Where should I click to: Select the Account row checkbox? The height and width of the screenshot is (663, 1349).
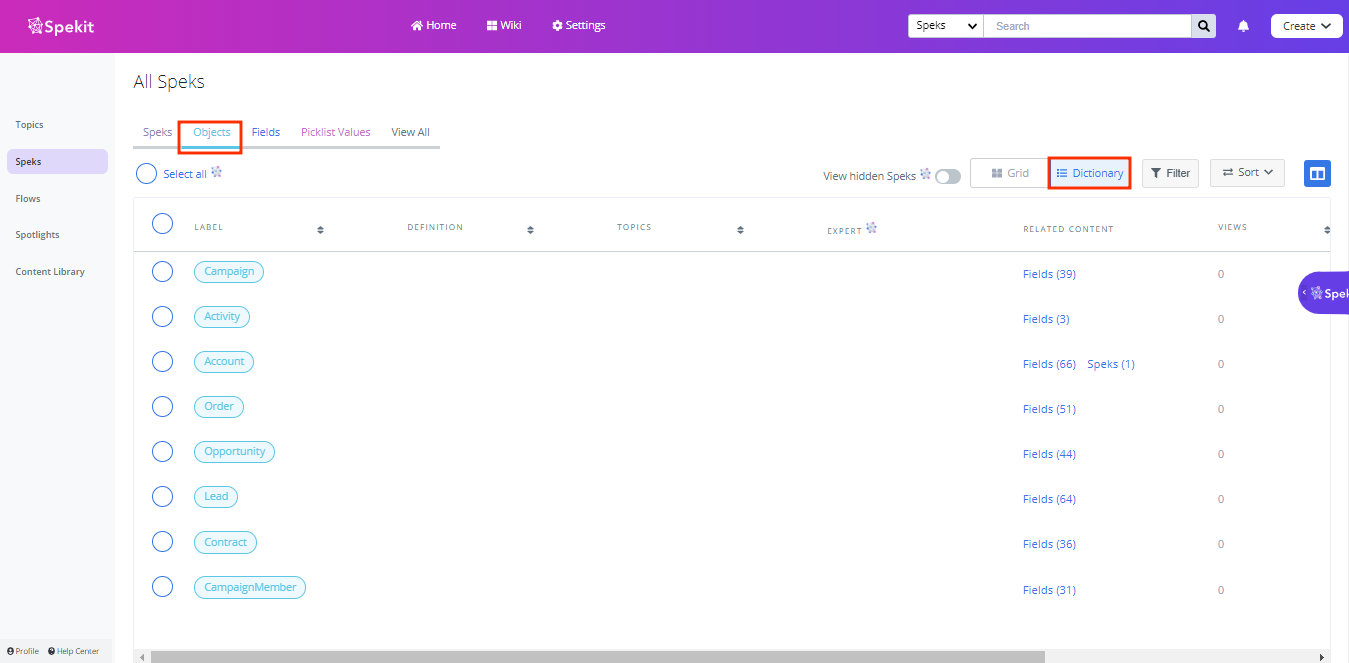pos(162,361)
